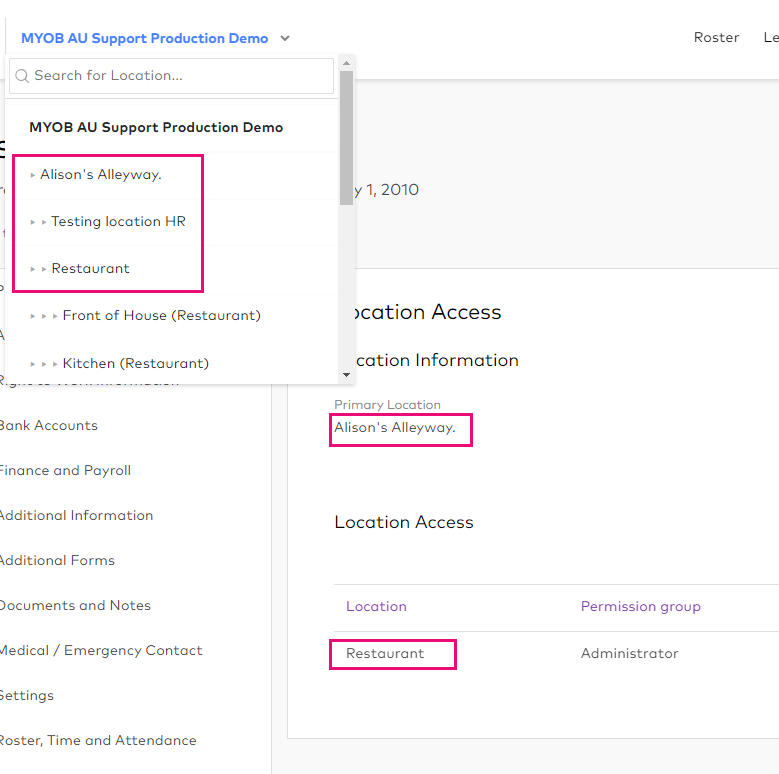Choose Testing location HR from the list
This screenshot has width=779, height=774.
[x=118, y=222]
